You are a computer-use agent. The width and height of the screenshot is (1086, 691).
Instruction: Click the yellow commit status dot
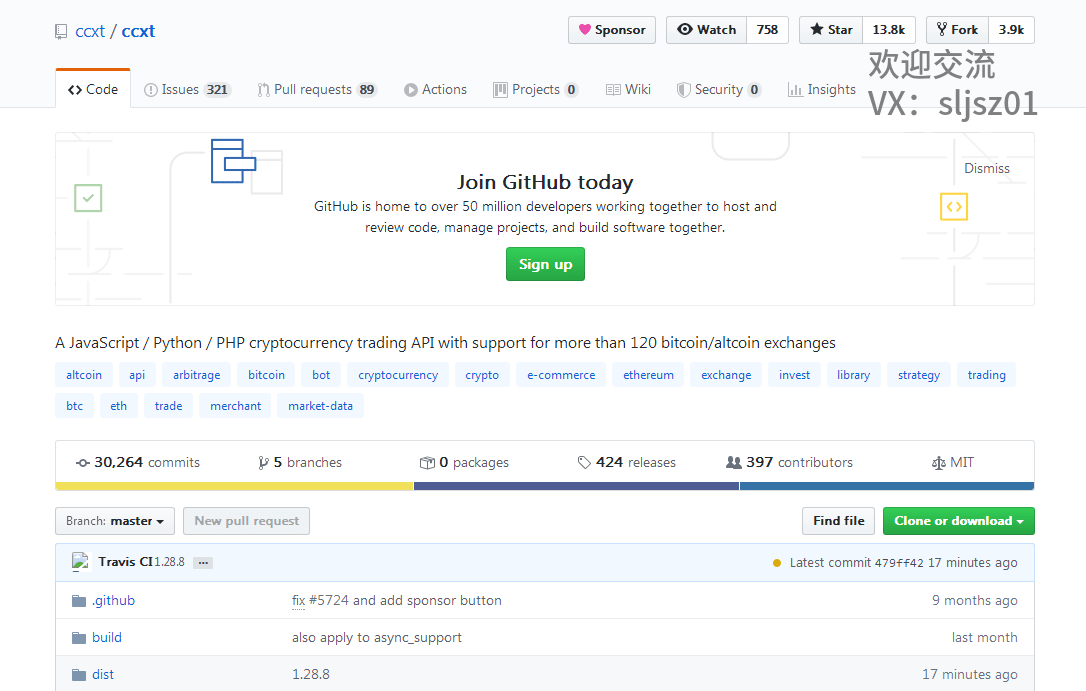click(777, 563)
